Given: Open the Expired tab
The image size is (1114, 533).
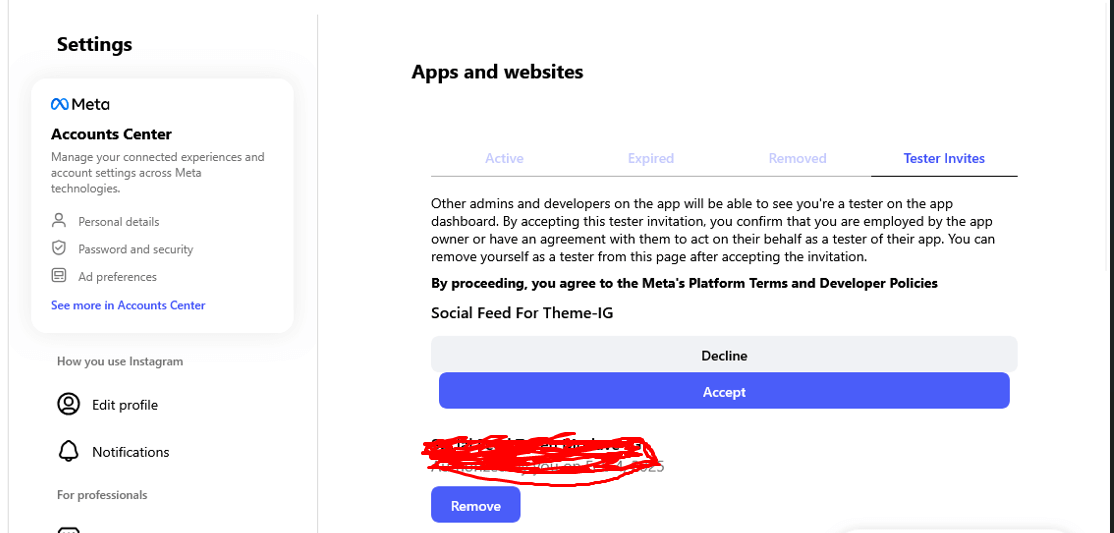Looking at the screenshot, I should pos(651,158).
